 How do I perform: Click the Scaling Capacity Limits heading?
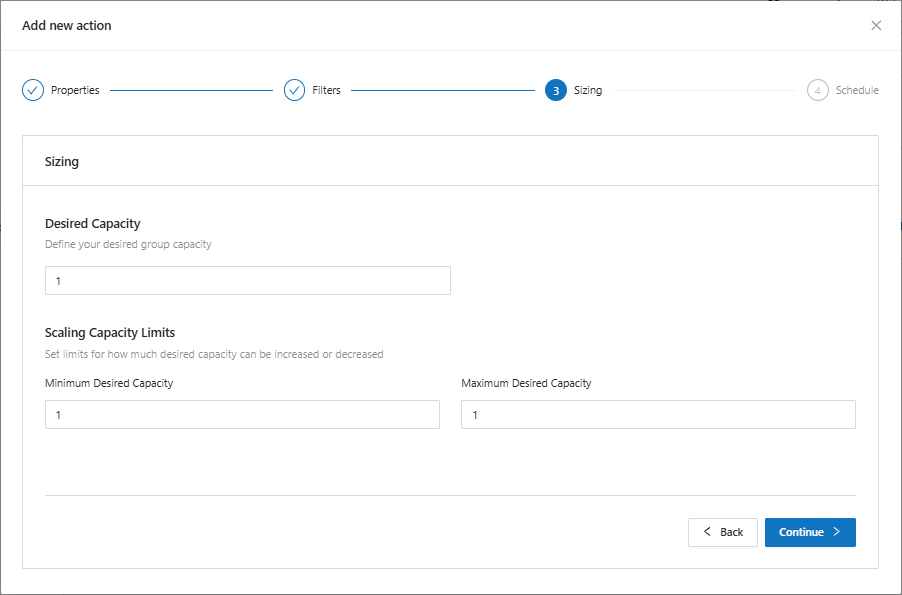110,333
